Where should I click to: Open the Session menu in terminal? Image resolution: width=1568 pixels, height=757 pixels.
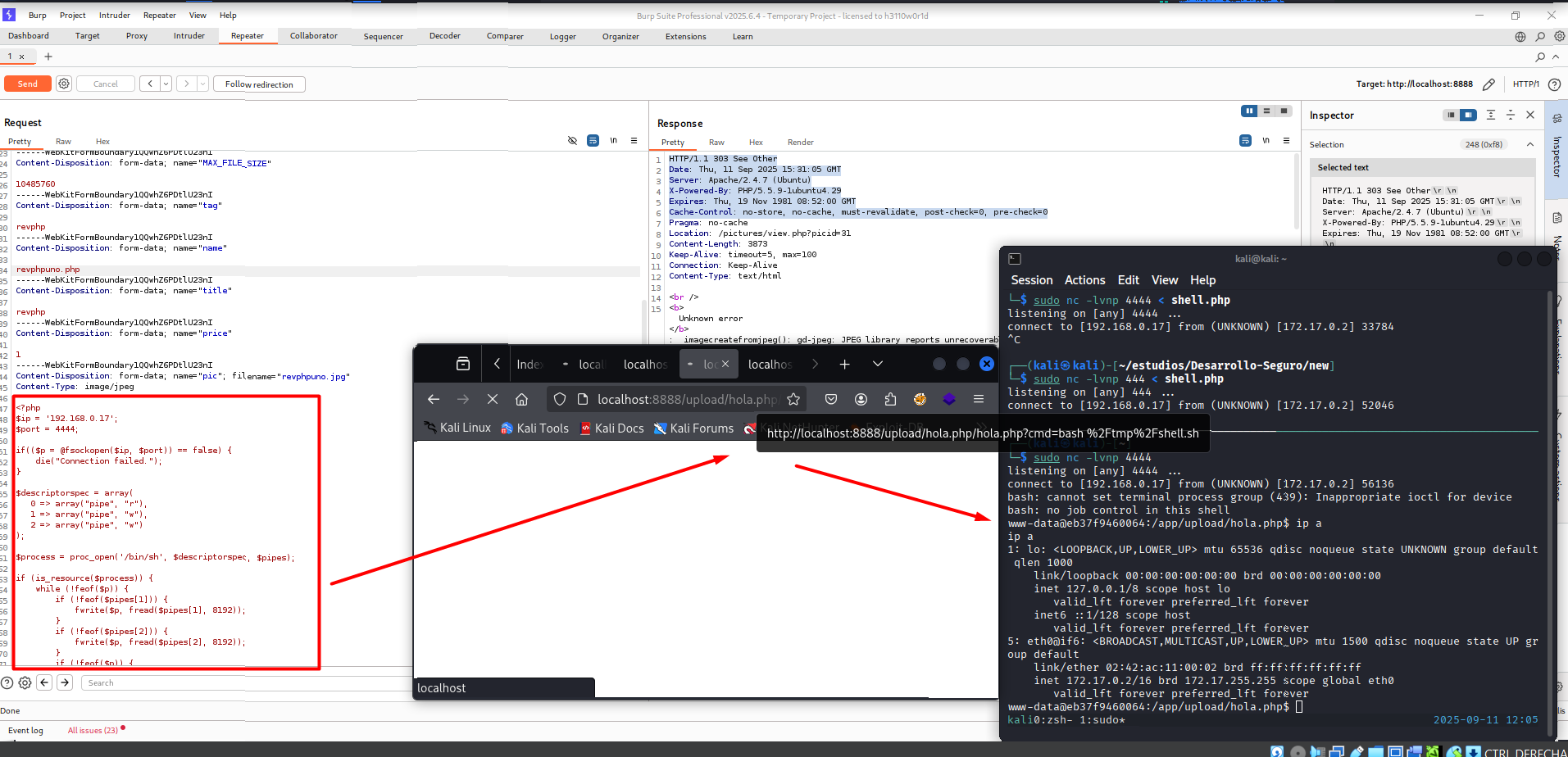click(1031, 280)
